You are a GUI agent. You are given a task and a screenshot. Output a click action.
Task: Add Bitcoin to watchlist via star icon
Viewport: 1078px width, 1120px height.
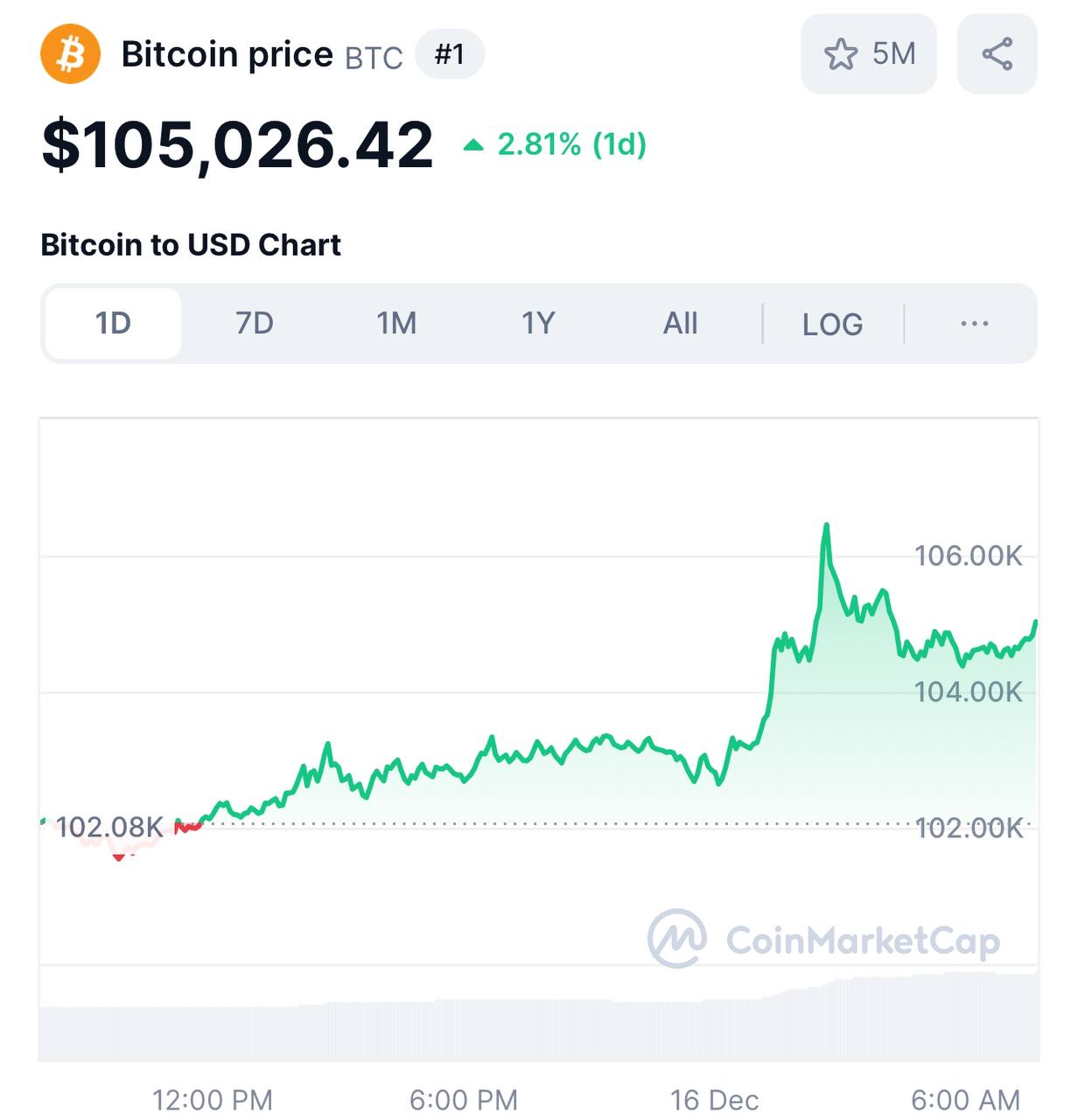tap(841, 54)
